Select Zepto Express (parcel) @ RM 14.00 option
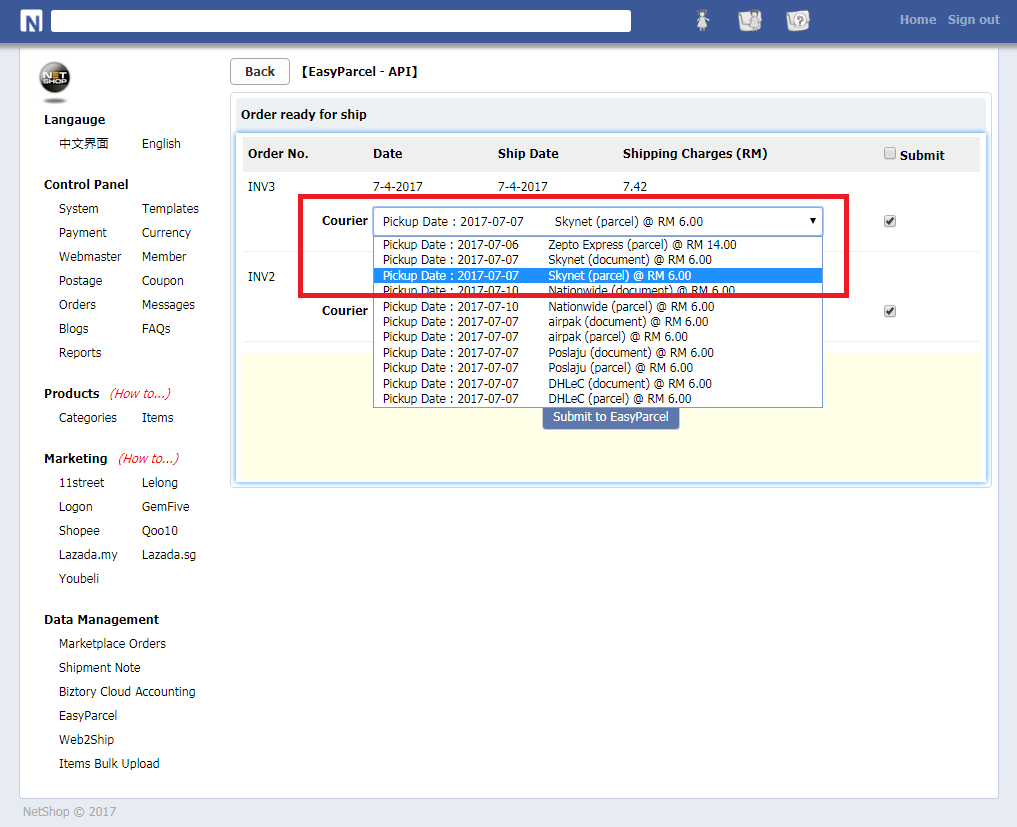Viewport: 1017px width, 827px height. [x=597, y=245]
